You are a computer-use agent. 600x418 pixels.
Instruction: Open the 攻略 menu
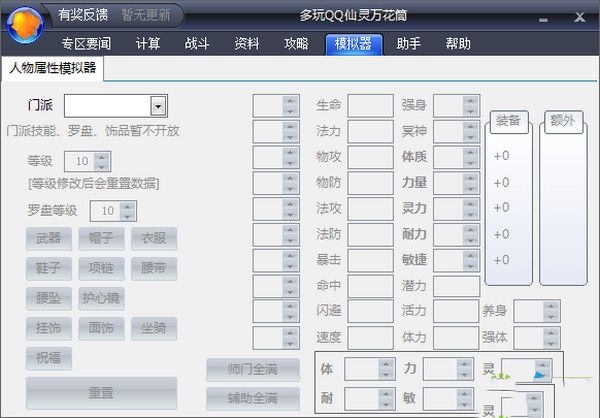coord(296,44)
